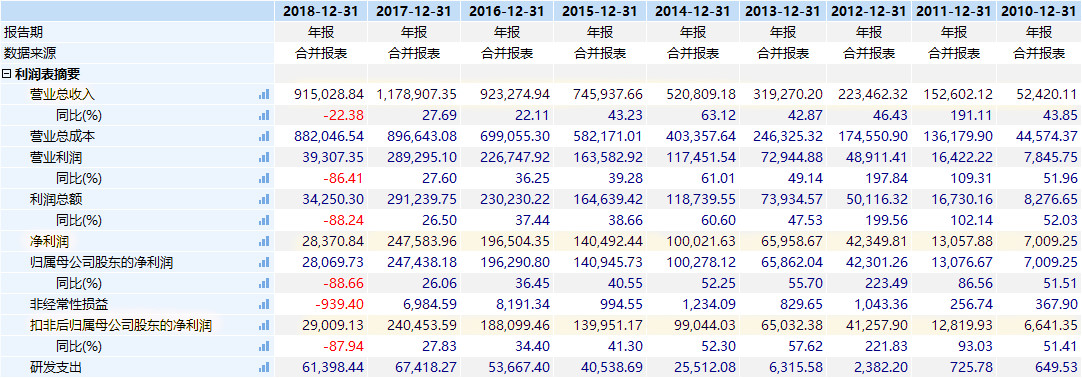Open chart icon for 扣非后归属母公司股东的净利润 row
Viewport: 1082px width, 378px height.
[264, 326]
